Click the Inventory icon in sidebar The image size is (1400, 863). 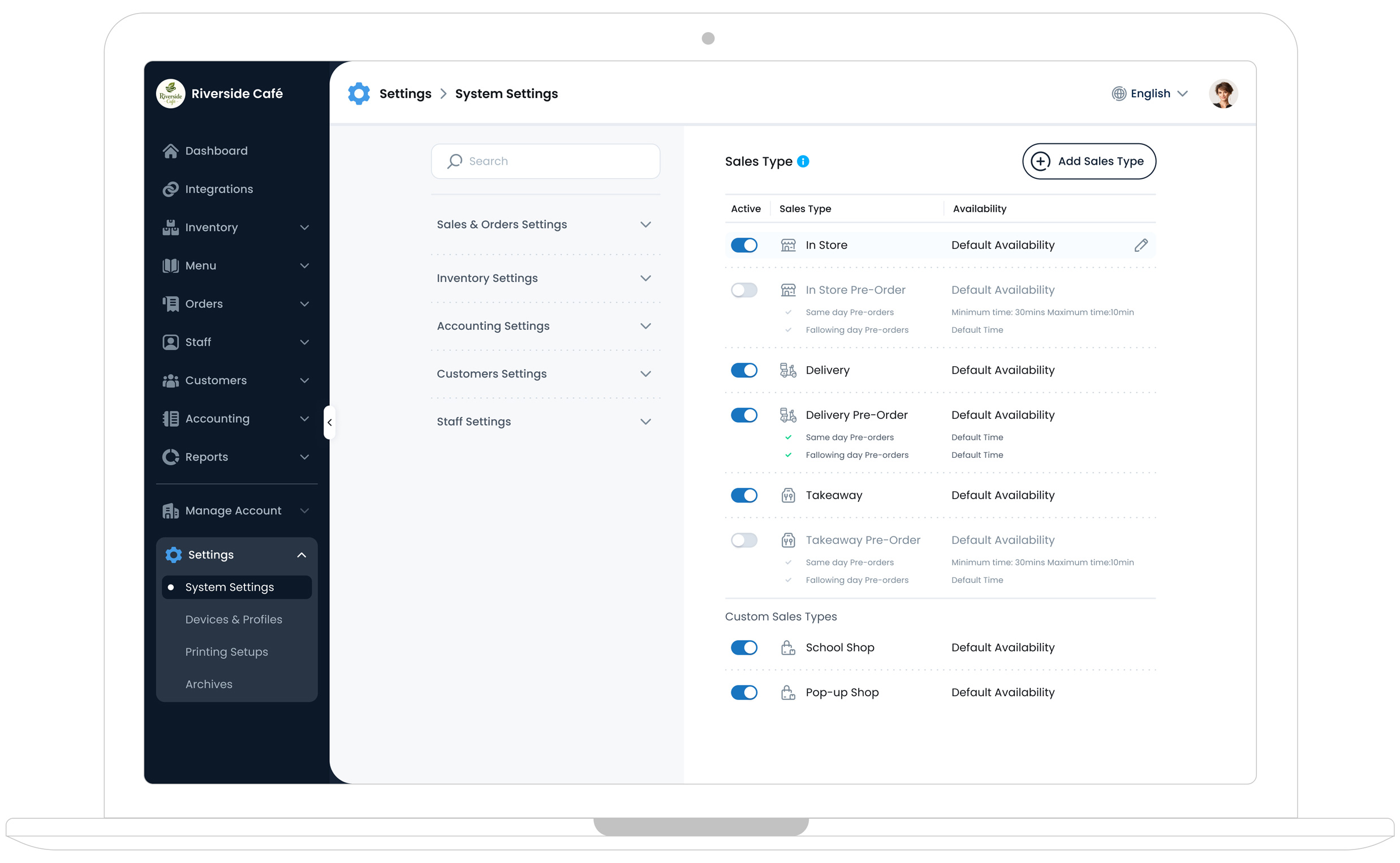(170, 227)
